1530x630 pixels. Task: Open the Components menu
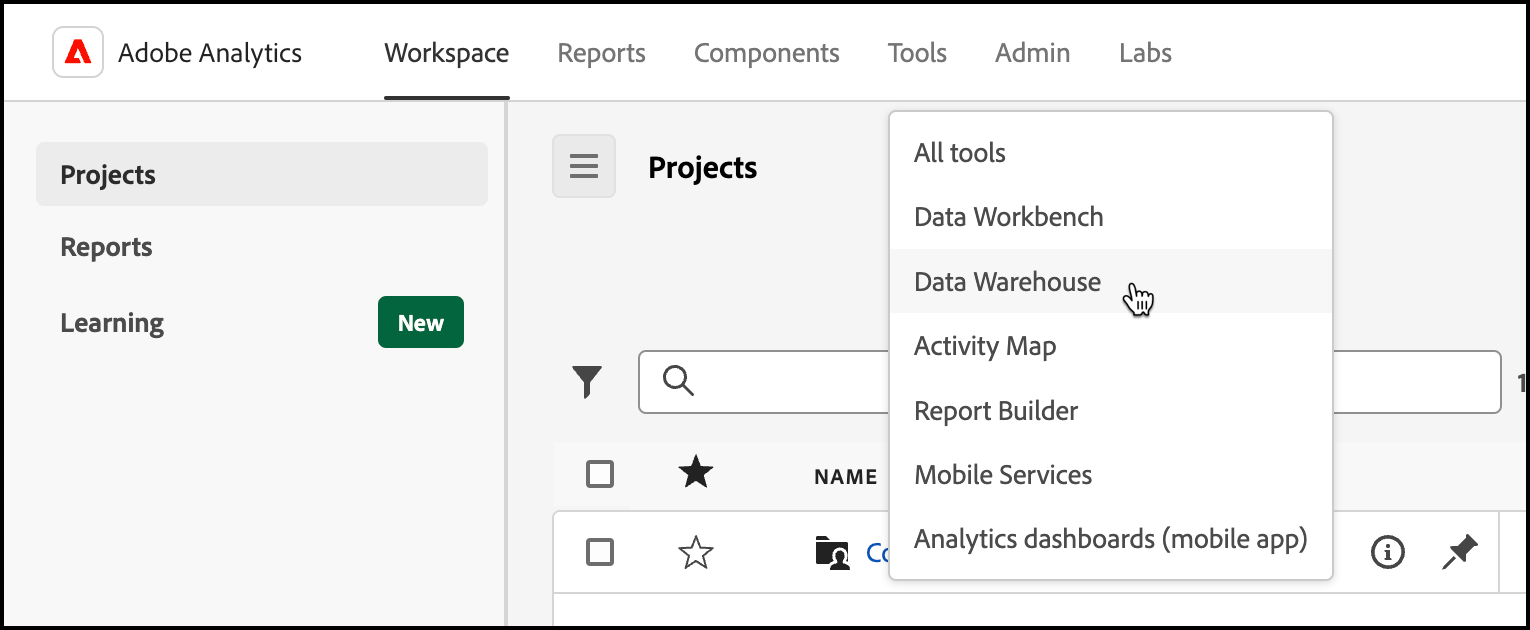pyautogui.click(x=767, y=53)
